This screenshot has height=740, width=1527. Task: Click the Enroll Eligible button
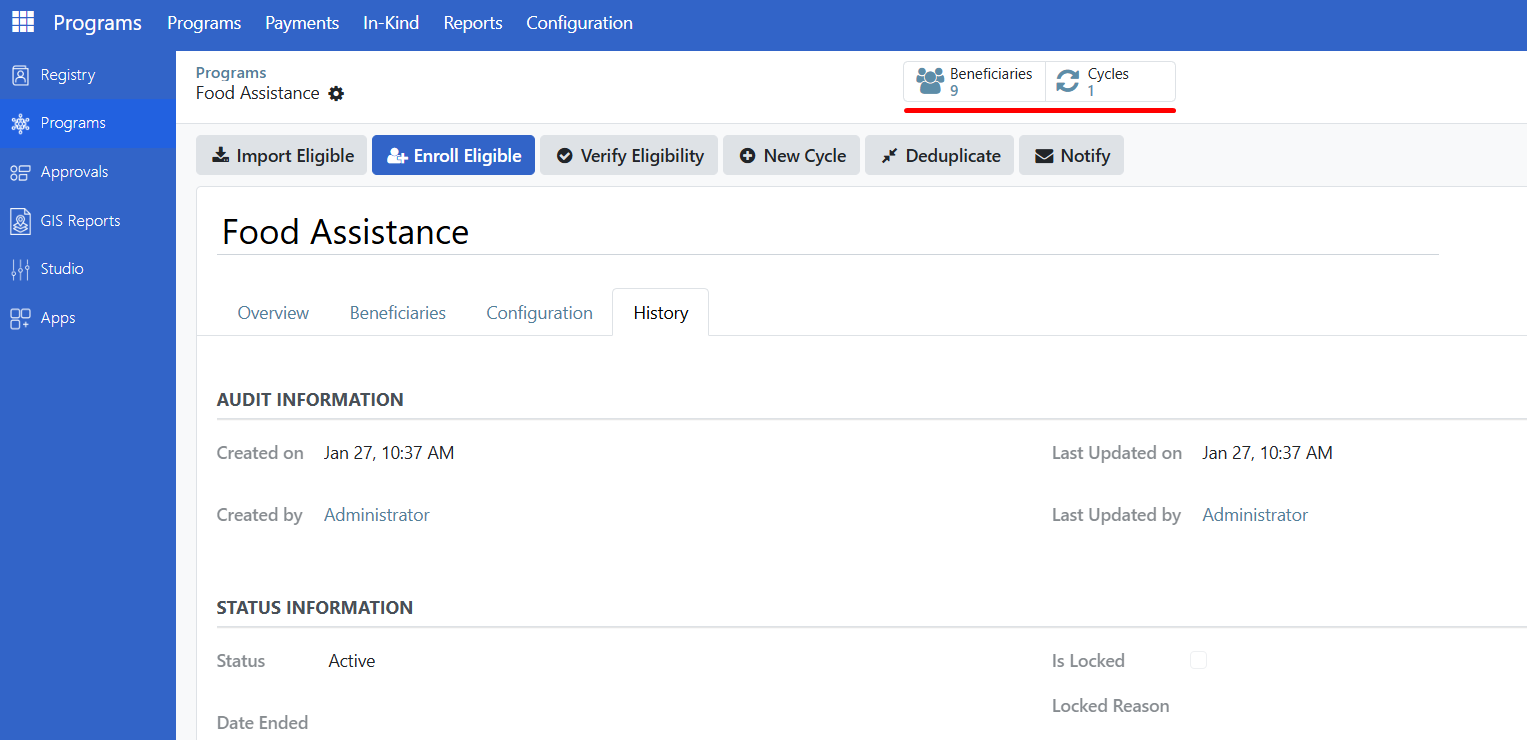point(453,156)
